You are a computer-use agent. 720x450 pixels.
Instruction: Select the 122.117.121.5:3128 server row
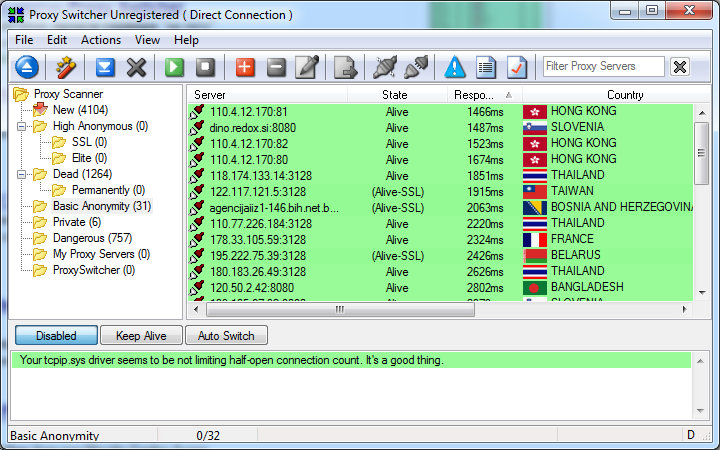pos(440,191)
